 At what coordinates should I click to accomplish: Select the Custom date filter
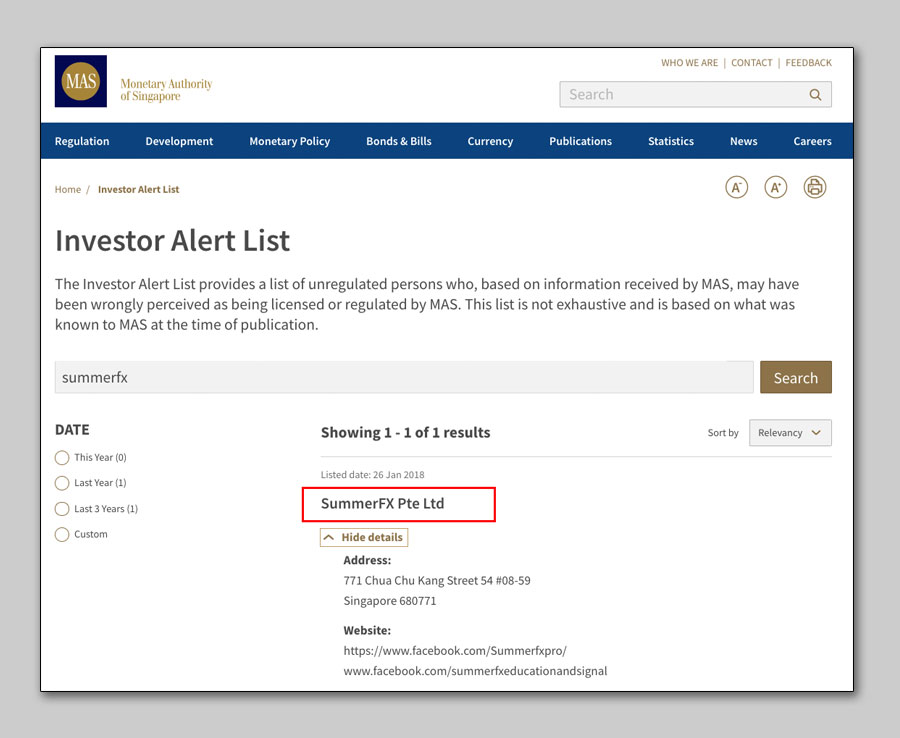click(62, 534)
